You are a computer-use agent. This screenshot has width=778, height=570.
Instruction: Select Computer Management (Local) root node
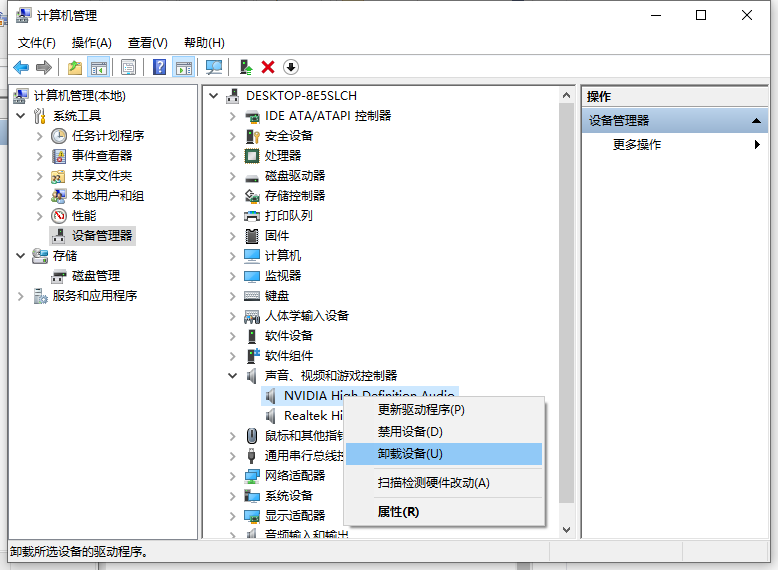pyautogui.click(x=79, y=96)
